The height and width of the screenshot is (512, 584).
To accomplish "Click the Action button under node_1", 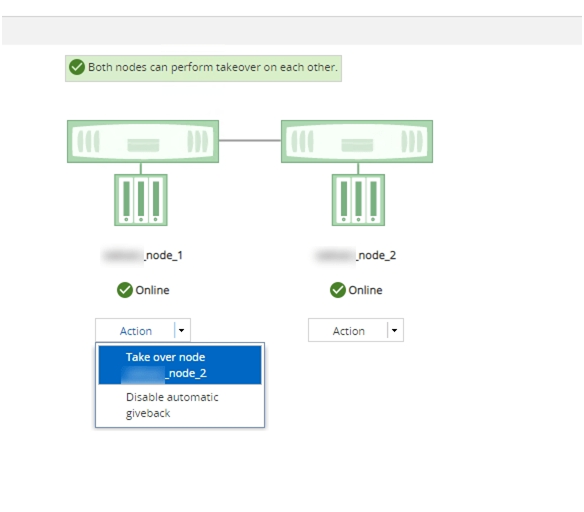I will tap(136, 331).
